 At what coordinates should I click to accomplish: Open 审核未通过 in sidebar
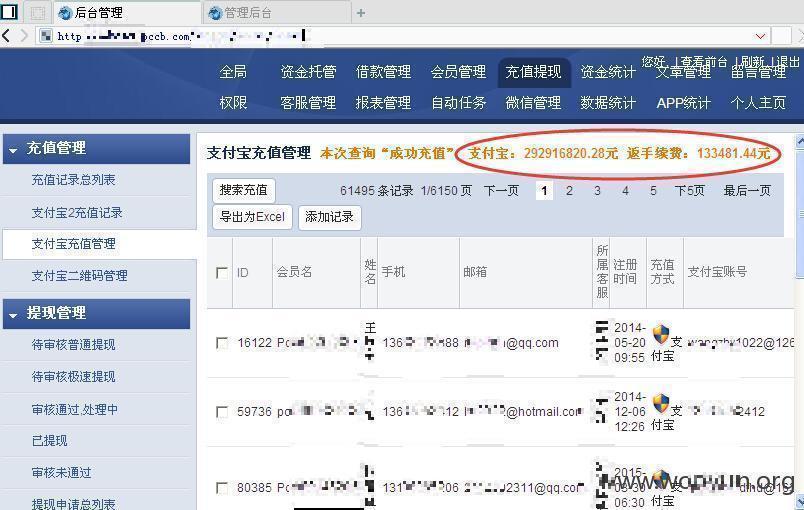(62, 473)
